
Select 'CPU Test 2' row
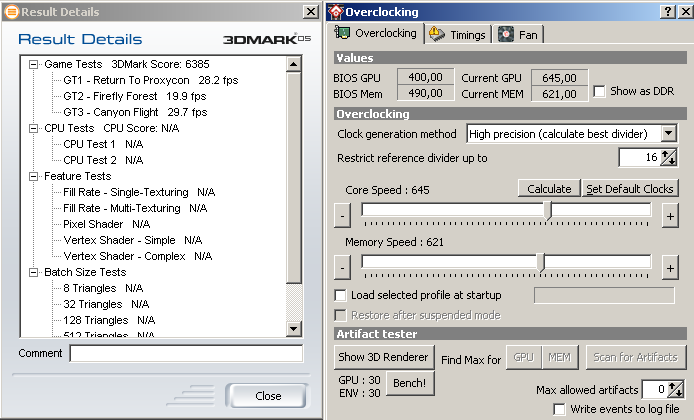point(103,160)
